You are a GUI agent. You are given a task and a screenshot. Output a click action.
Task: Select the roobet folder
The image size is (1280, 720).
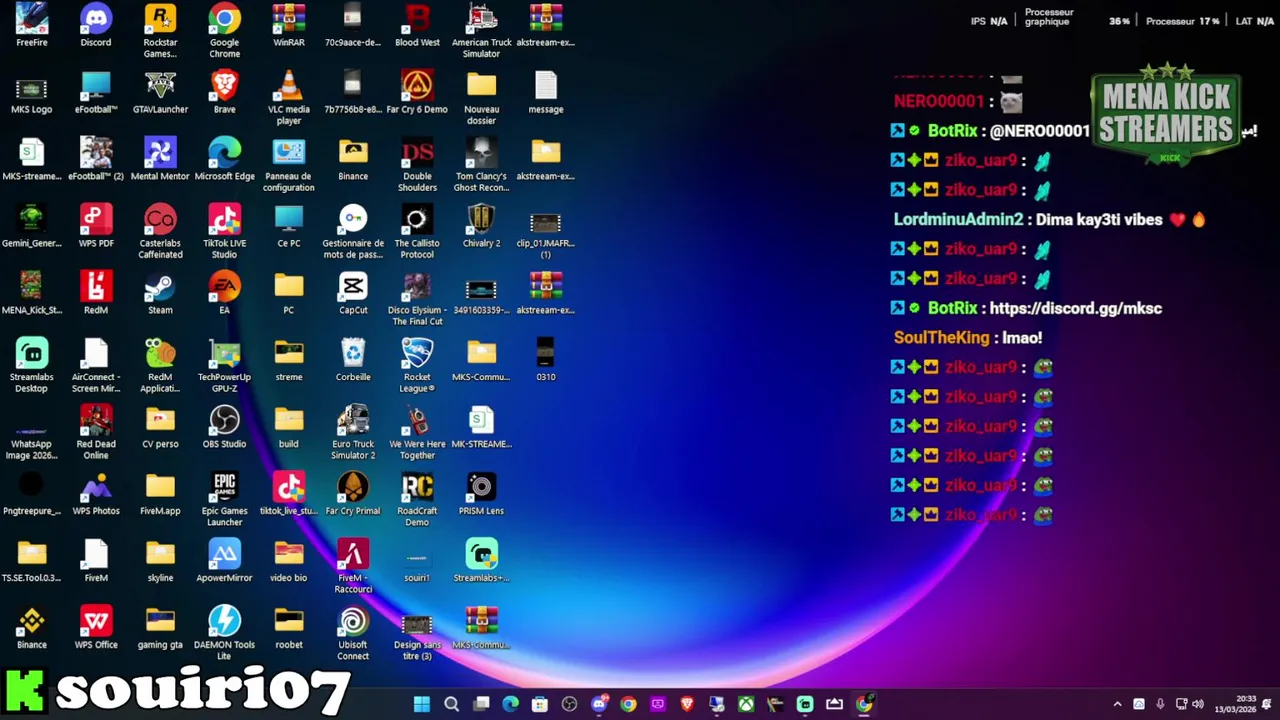[x=289, y=628]
